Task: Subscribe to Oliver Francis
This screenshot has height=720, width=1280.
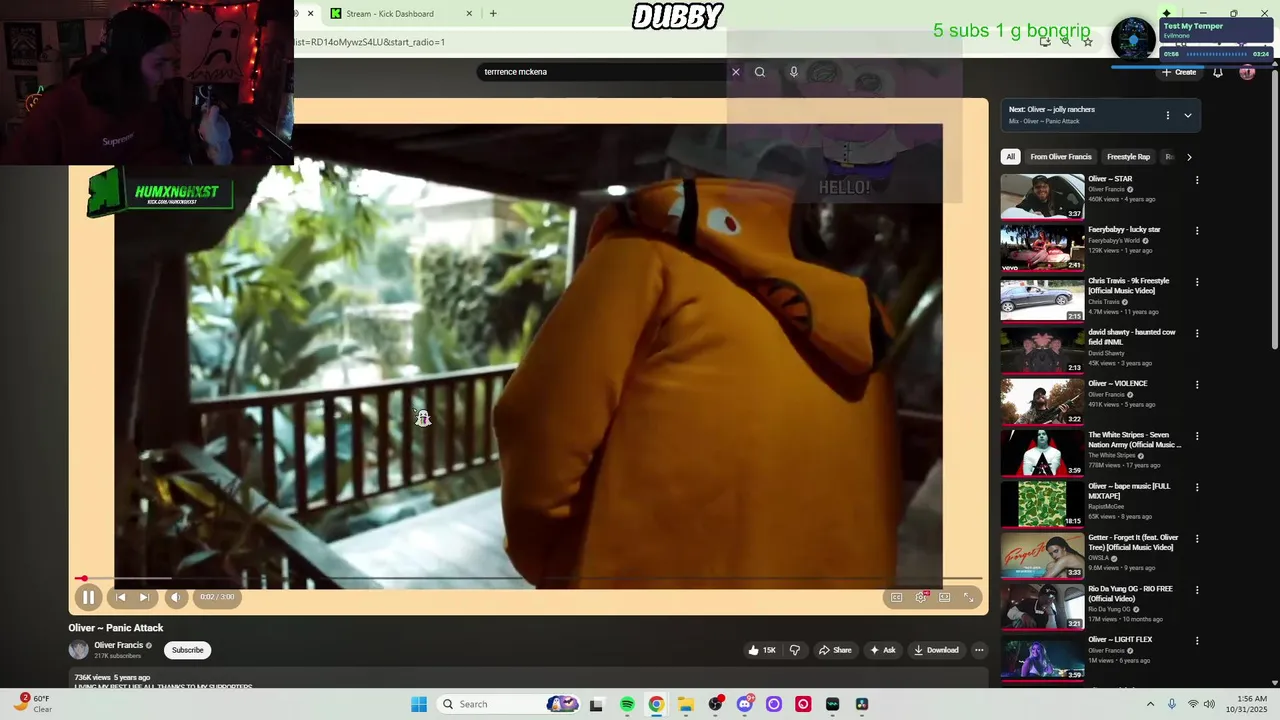Action: coord(187,650)
